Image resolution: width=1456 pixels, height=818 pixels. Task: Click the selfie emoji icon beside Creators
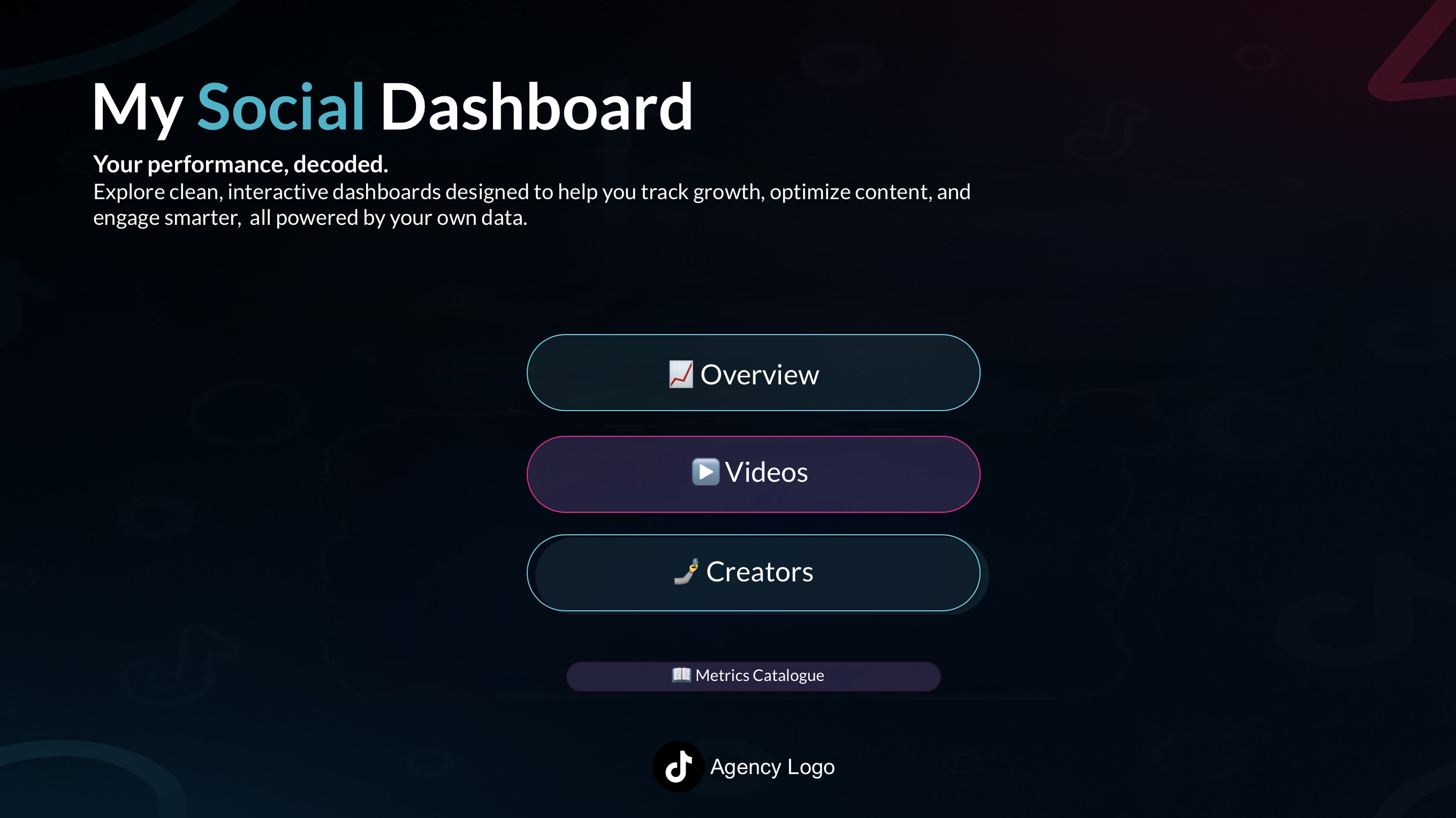pyautogui.click(x=687, y=572)
